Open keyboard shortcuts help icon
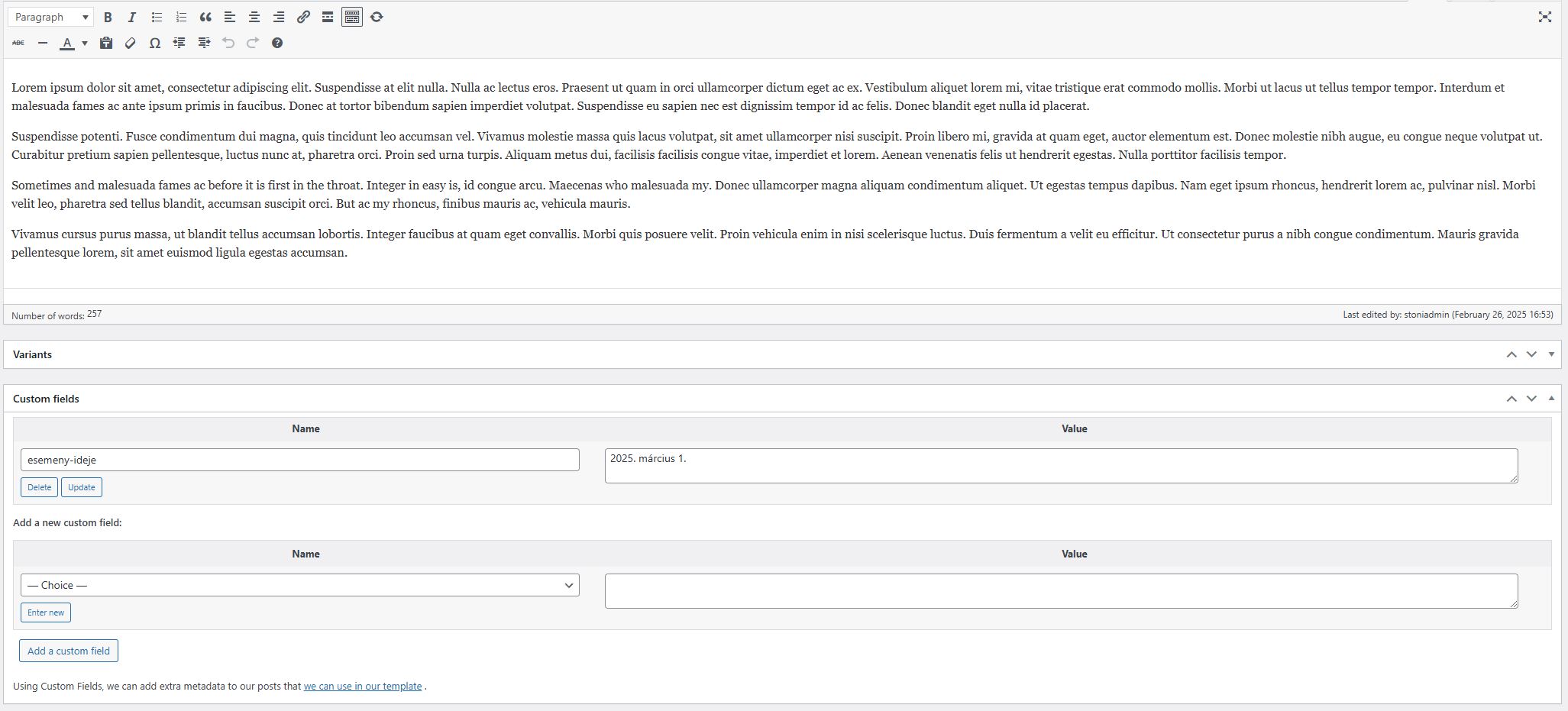This screenshot has width=1568, height=711. 277,43
